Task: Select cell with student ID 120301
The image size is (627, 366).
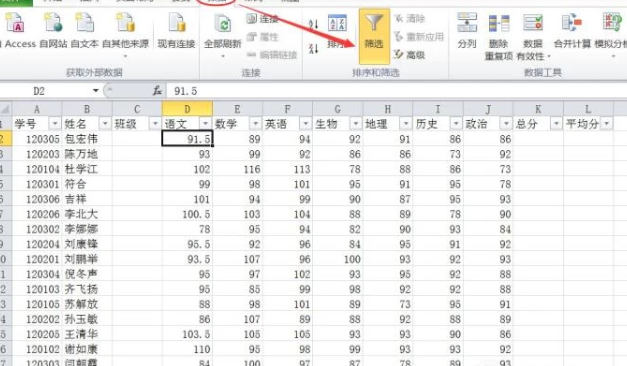Action: (x=37, y=184)
